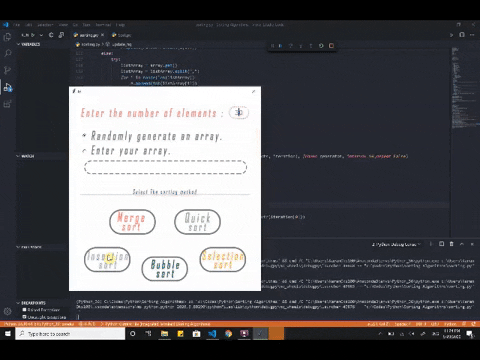Screen dimensions: 480x360
Task: Open the Terminal menu
Action: pos(103,25)
